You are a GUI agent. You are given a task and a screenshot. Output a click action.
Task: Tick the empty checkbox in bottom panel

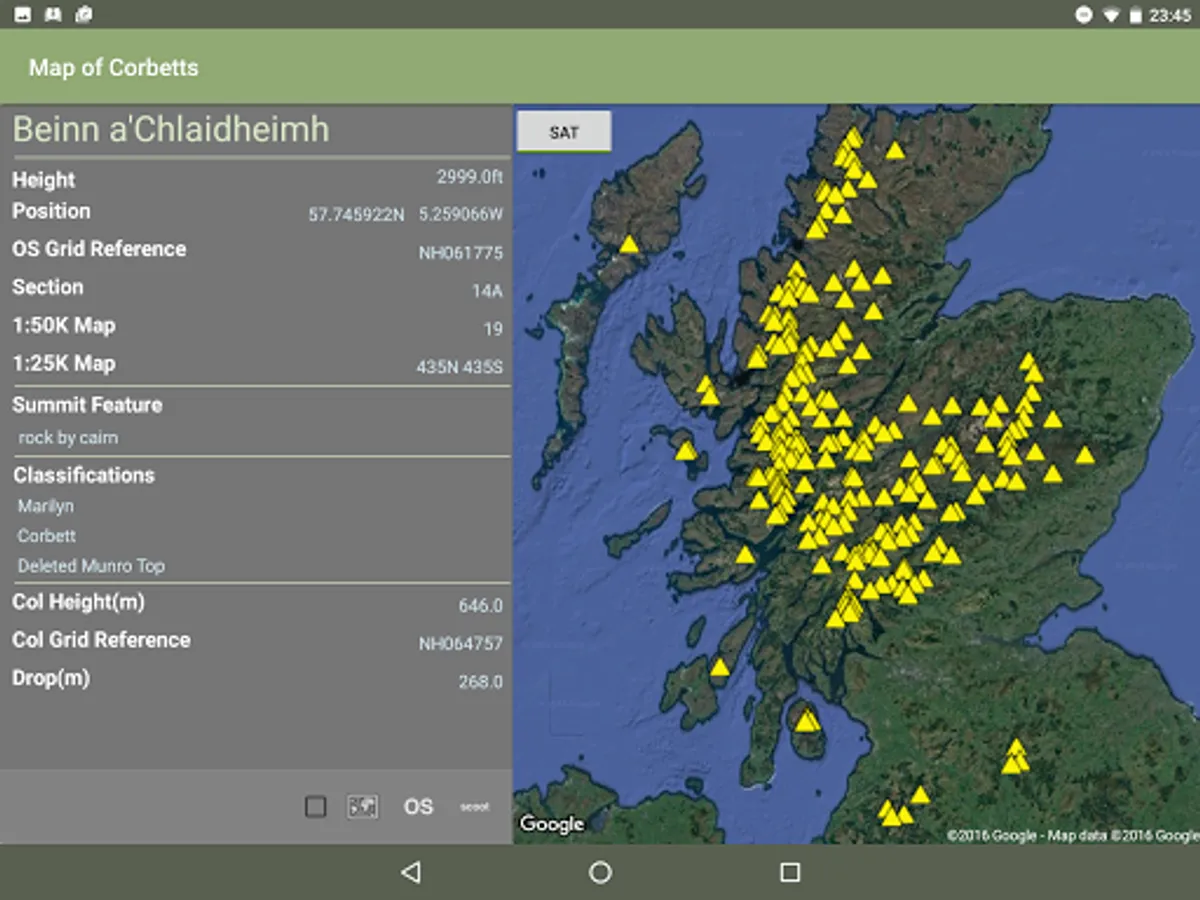316,806
